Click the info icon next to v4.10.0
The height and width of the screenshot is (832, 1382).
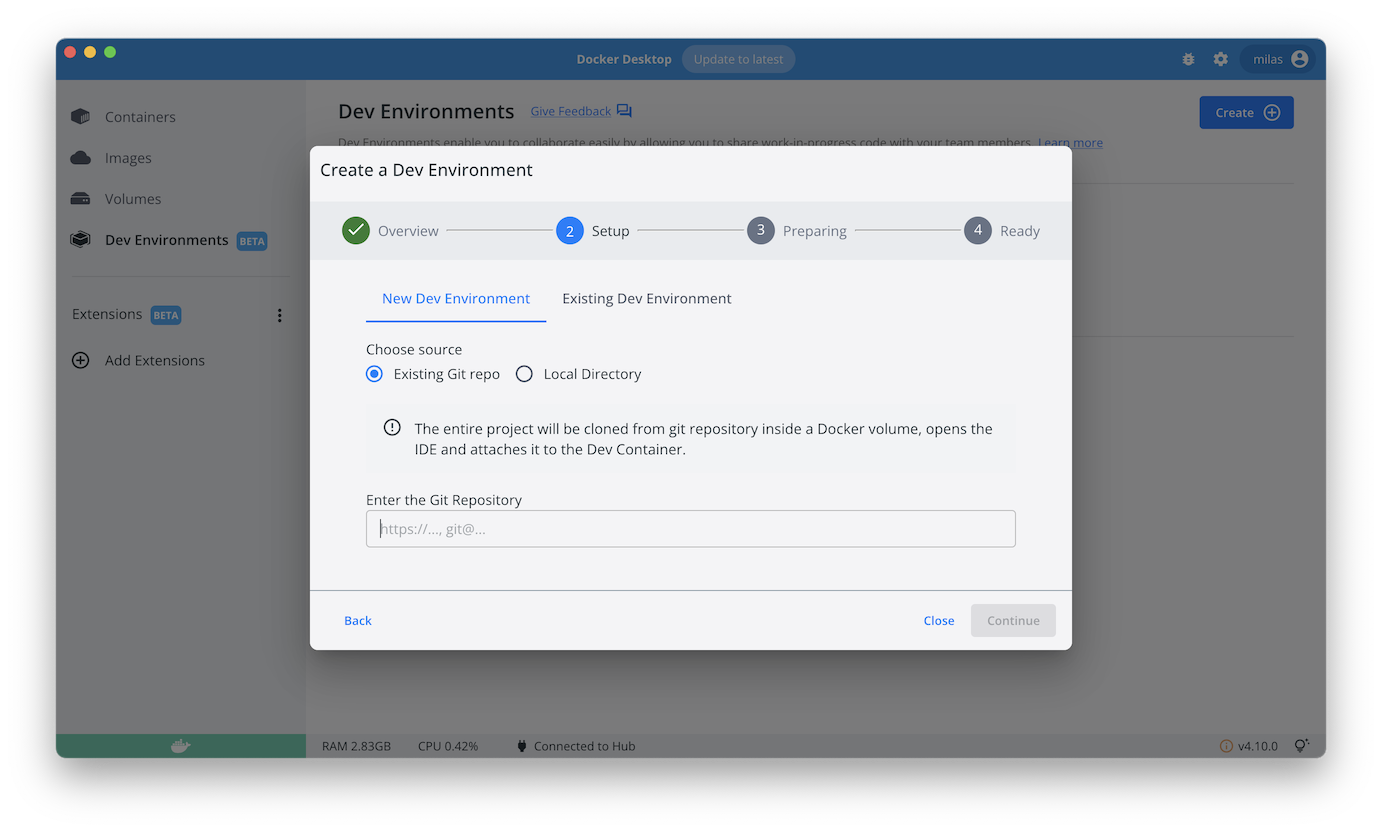[1226, 745]
